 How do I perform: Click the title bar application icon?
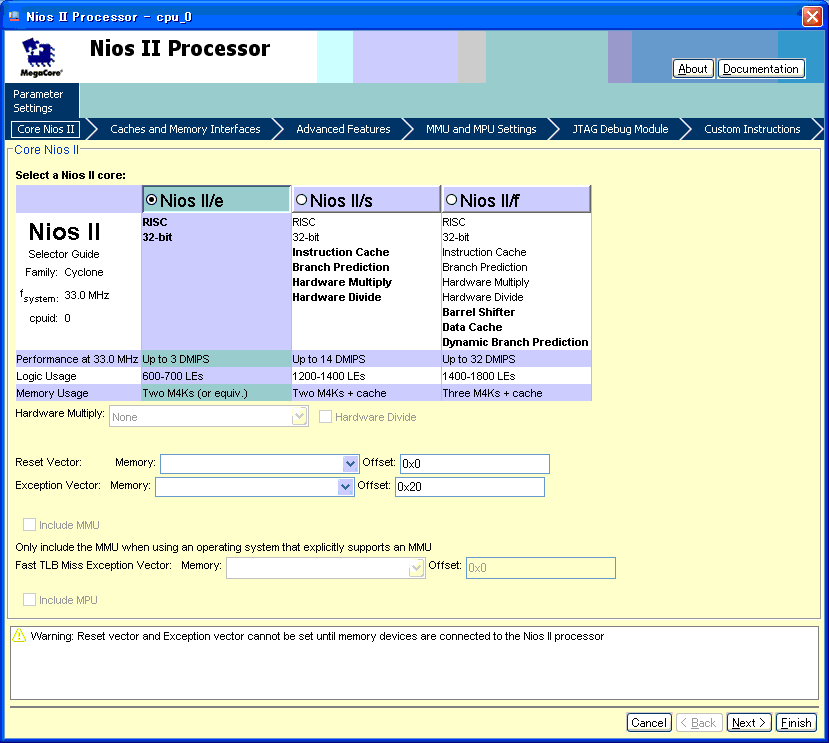click(14, 16)
